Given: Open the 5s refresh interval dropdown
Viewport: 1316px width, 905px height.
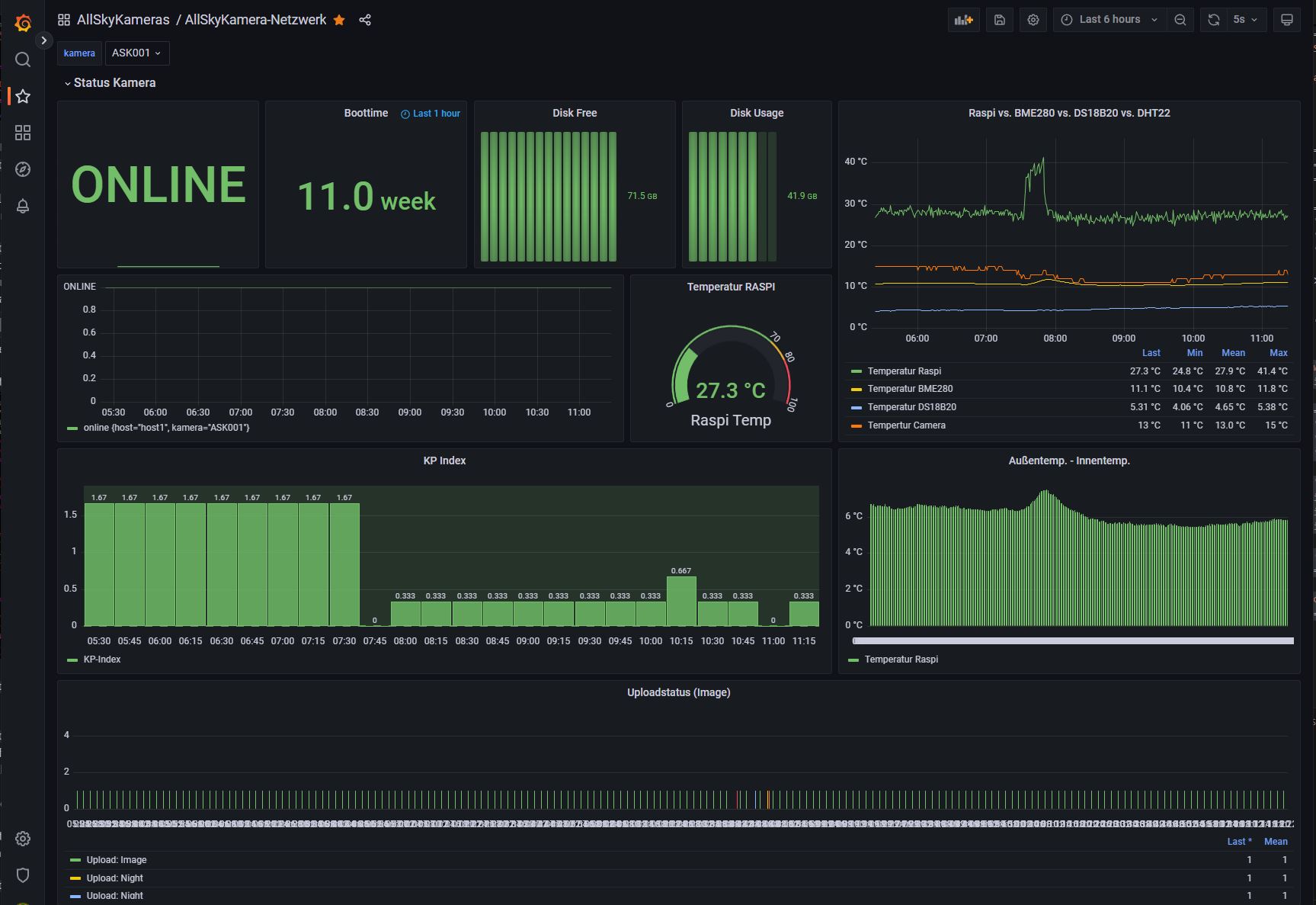Looking at the screenshot, I should point(1244,20).
